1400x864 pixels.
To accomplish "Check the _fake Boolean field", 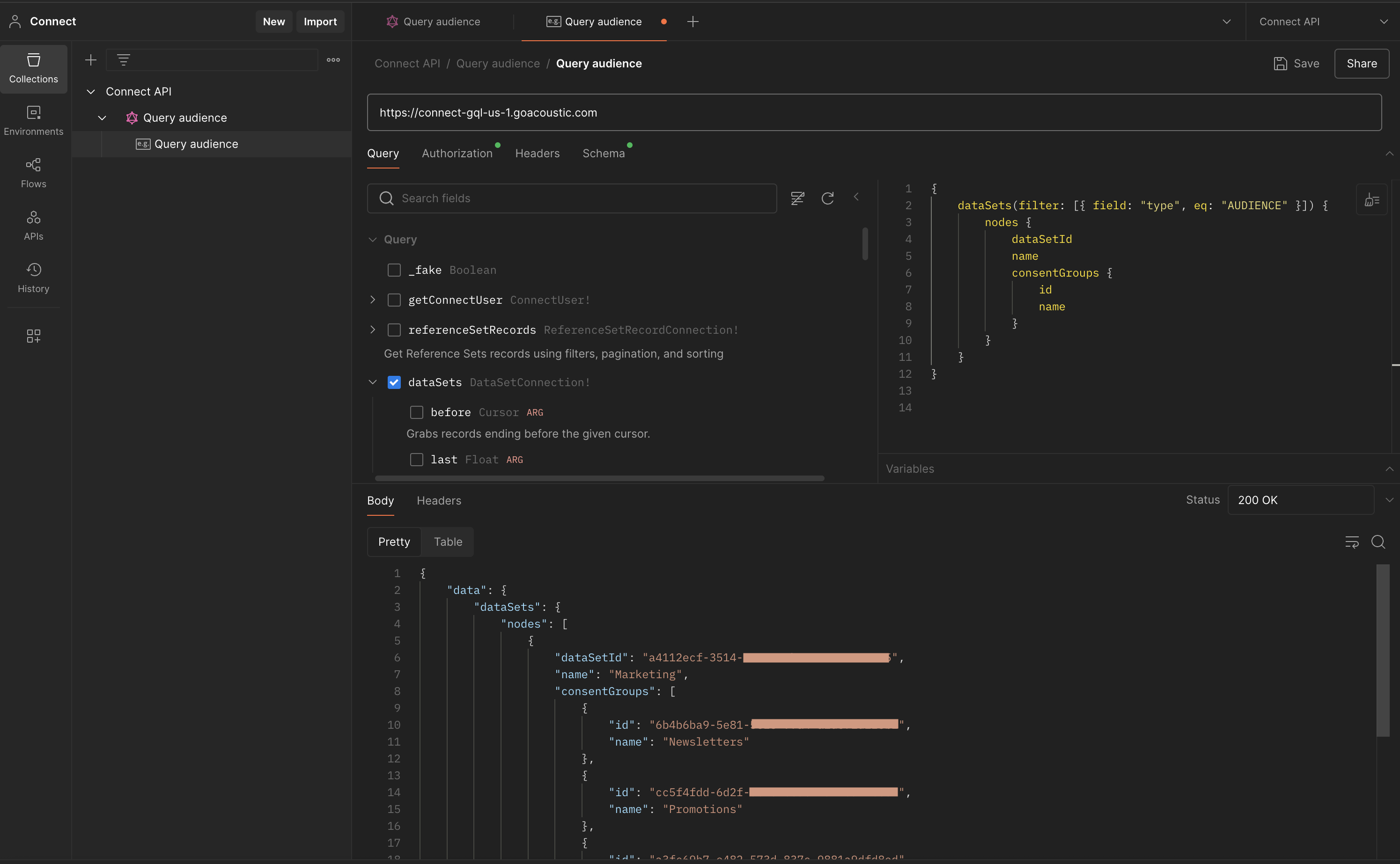I will (394, 270).
